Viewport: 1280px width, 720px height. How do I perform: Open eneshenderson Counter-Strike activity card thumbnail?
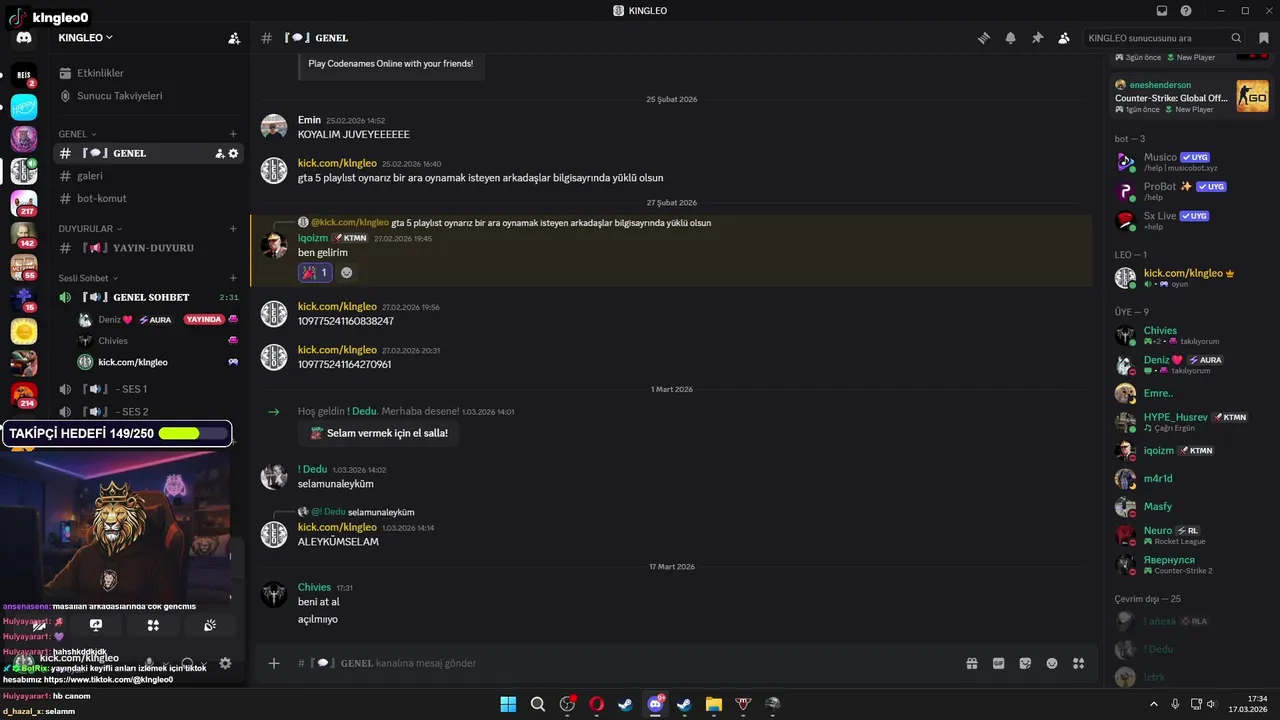[x=1252, y=97]
